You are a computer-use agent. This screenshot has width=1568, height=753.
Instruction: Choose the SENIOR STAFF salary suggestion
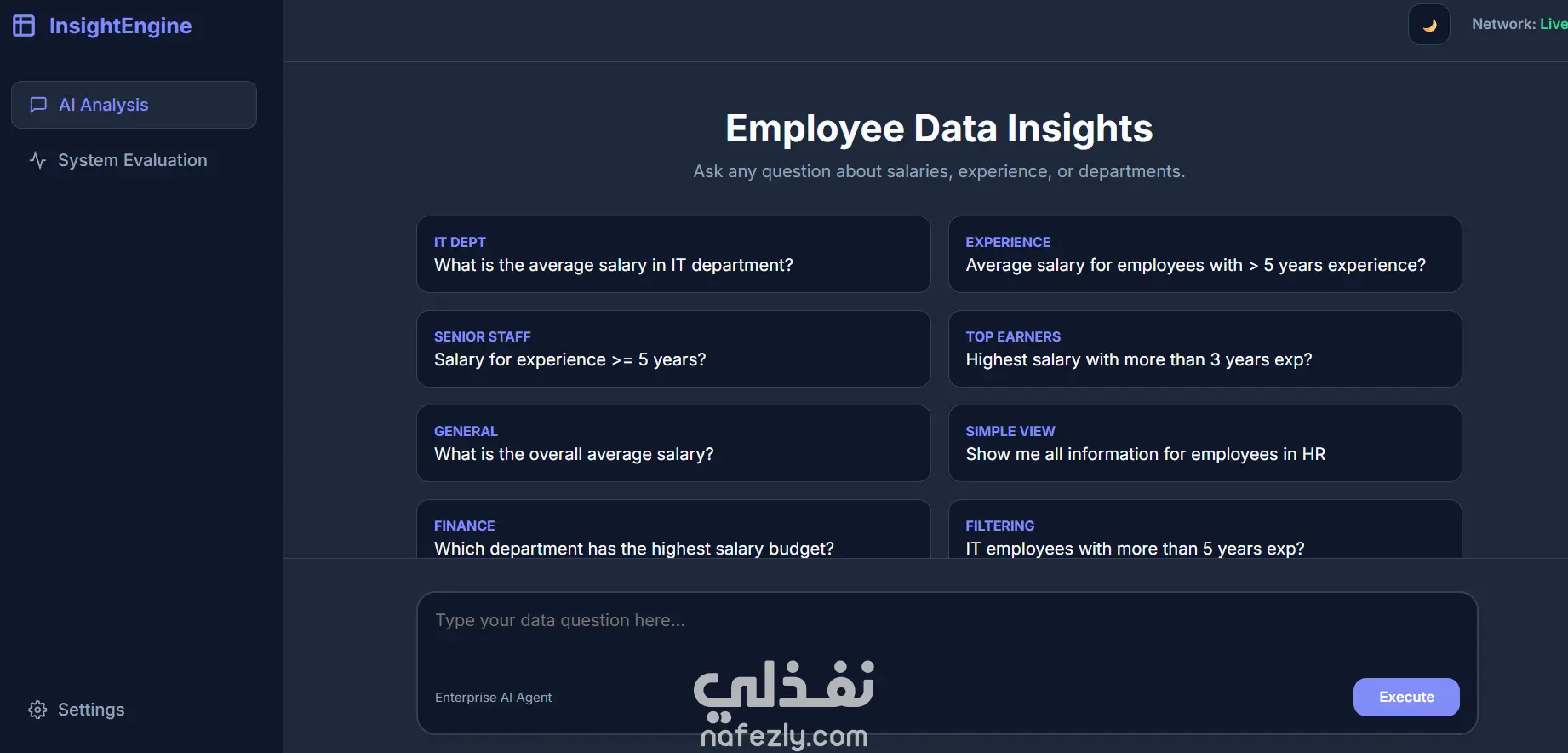[x=672, y=348]
